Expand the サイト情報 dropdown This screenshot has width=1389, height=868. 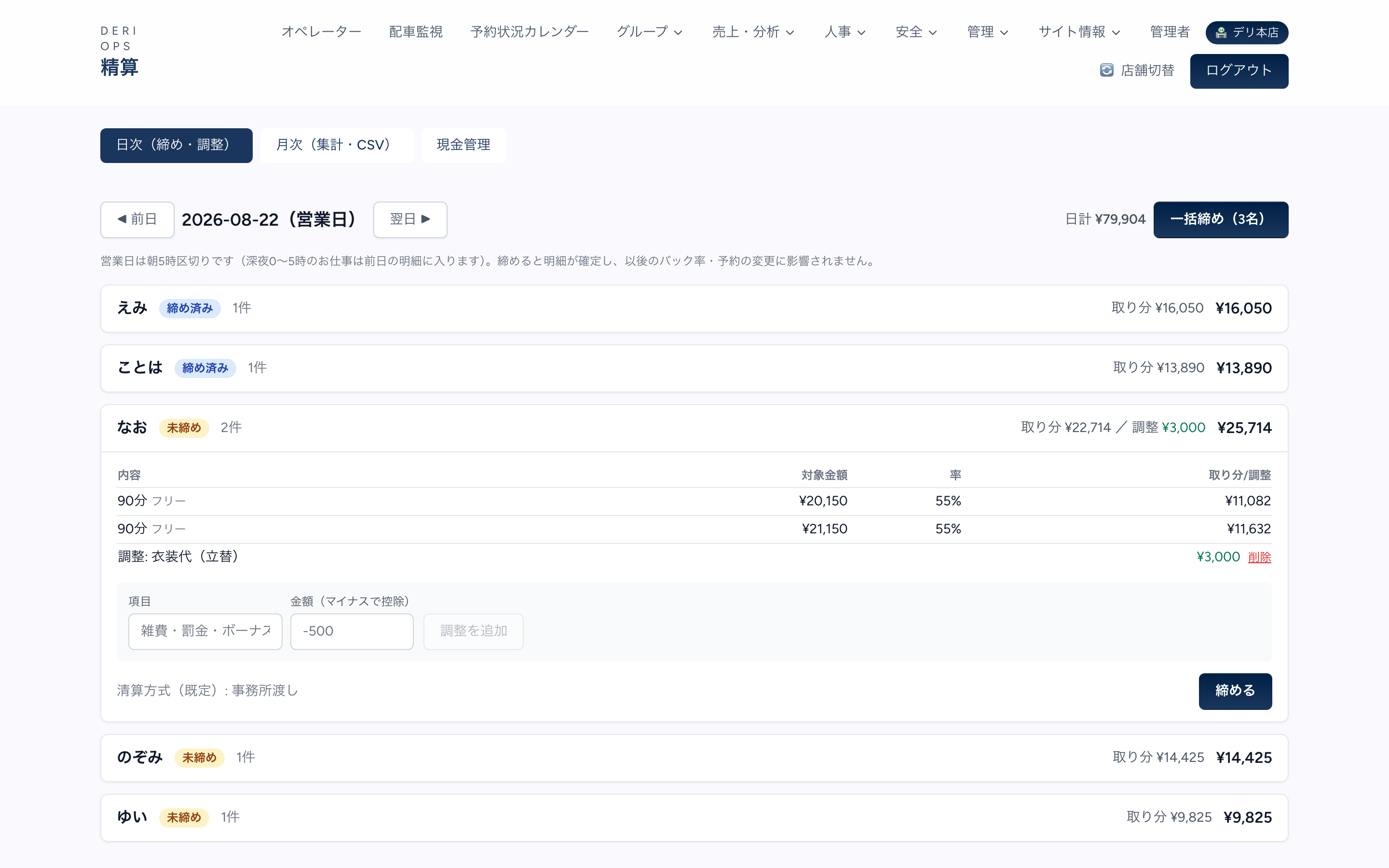click(1079, 31)
